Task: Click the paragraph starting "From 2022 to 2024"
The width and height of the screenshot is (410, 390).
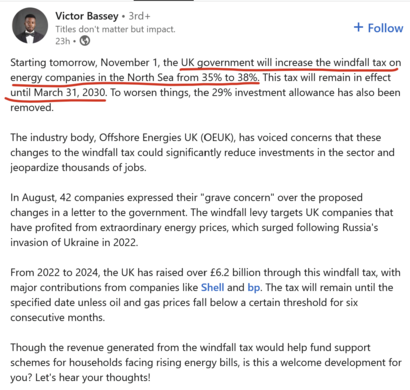Action: [x=205, y=295]
